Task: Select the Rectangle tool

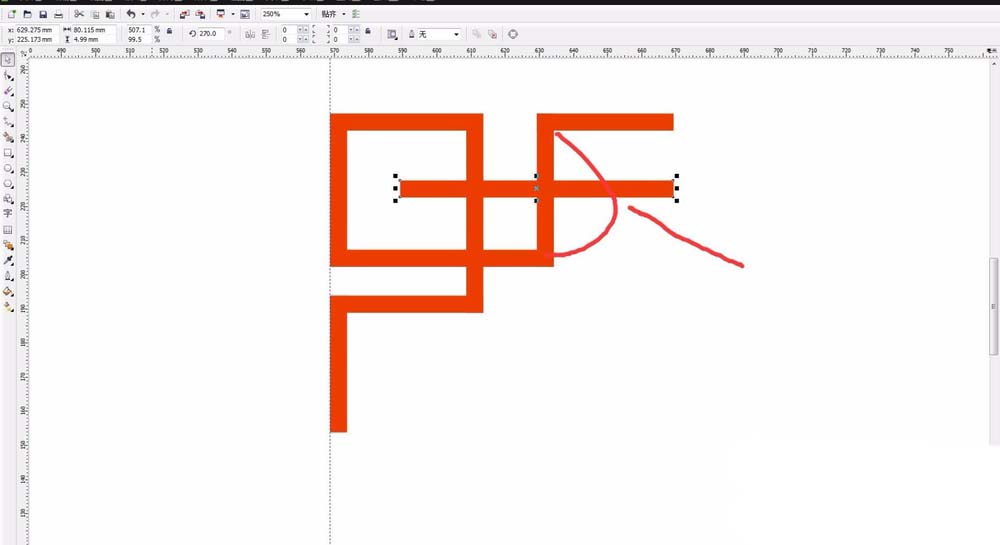Action: (8, 153)
